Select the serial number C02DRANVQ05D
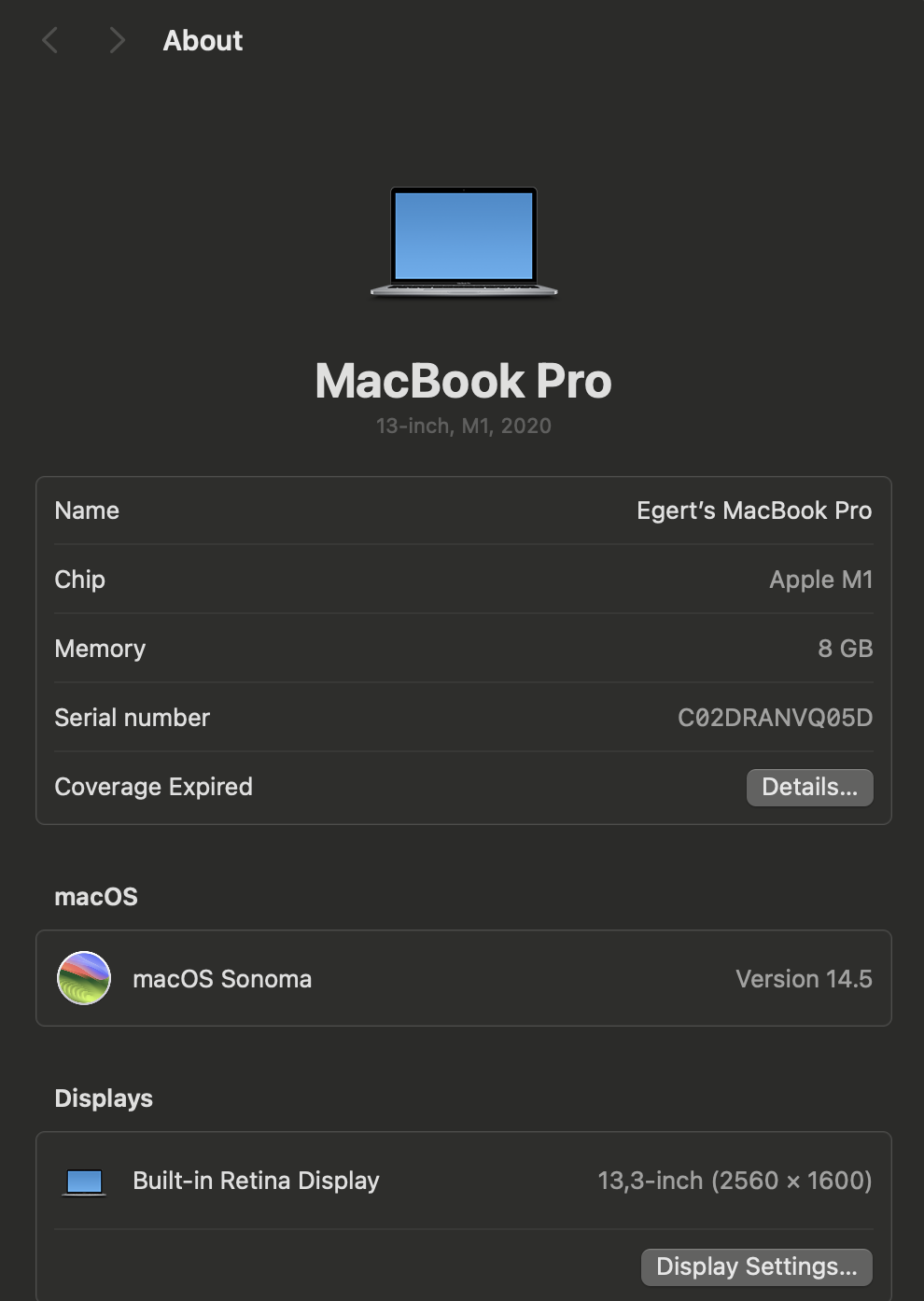 775,718
